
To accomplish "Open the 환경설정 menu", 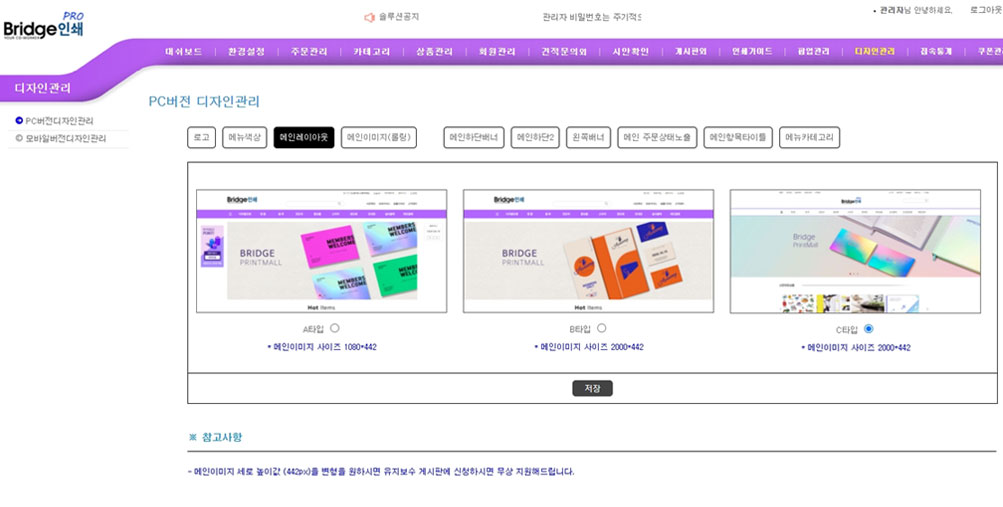I will coord(246,52).
